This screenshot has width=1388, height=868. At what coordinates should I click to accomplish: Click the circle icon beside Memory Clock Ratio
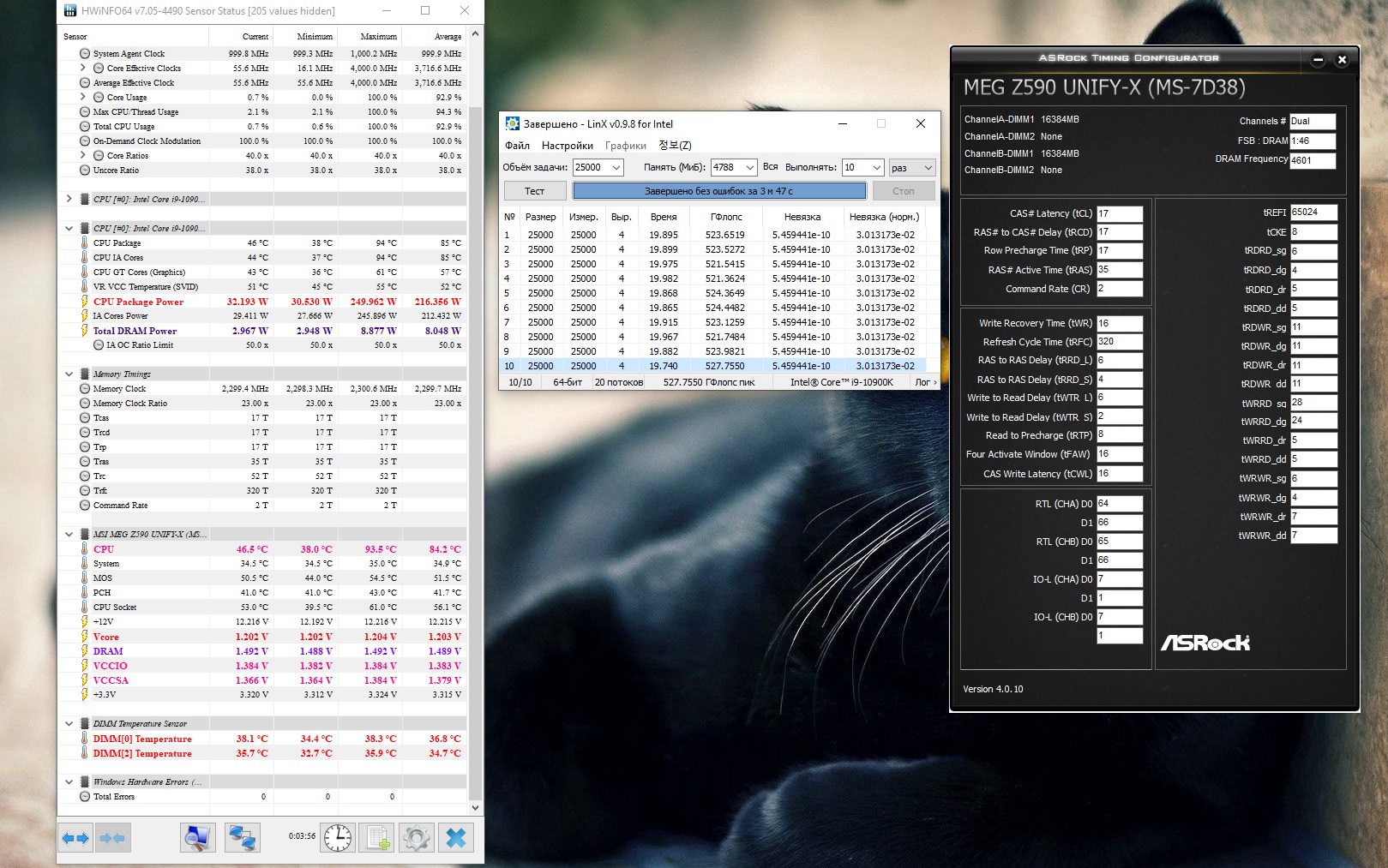[85, 403]
